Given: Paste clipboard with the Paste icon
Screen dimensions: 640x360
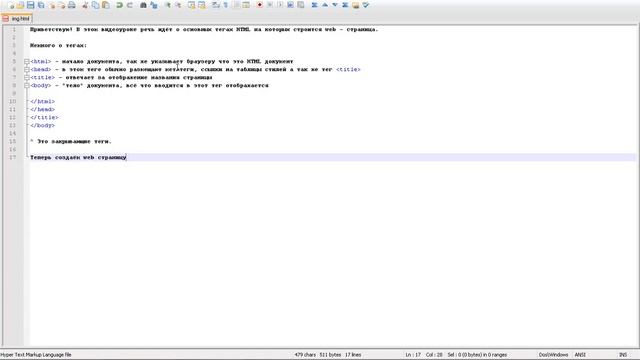Looking at the screenshot, I should tap(106, 5).
